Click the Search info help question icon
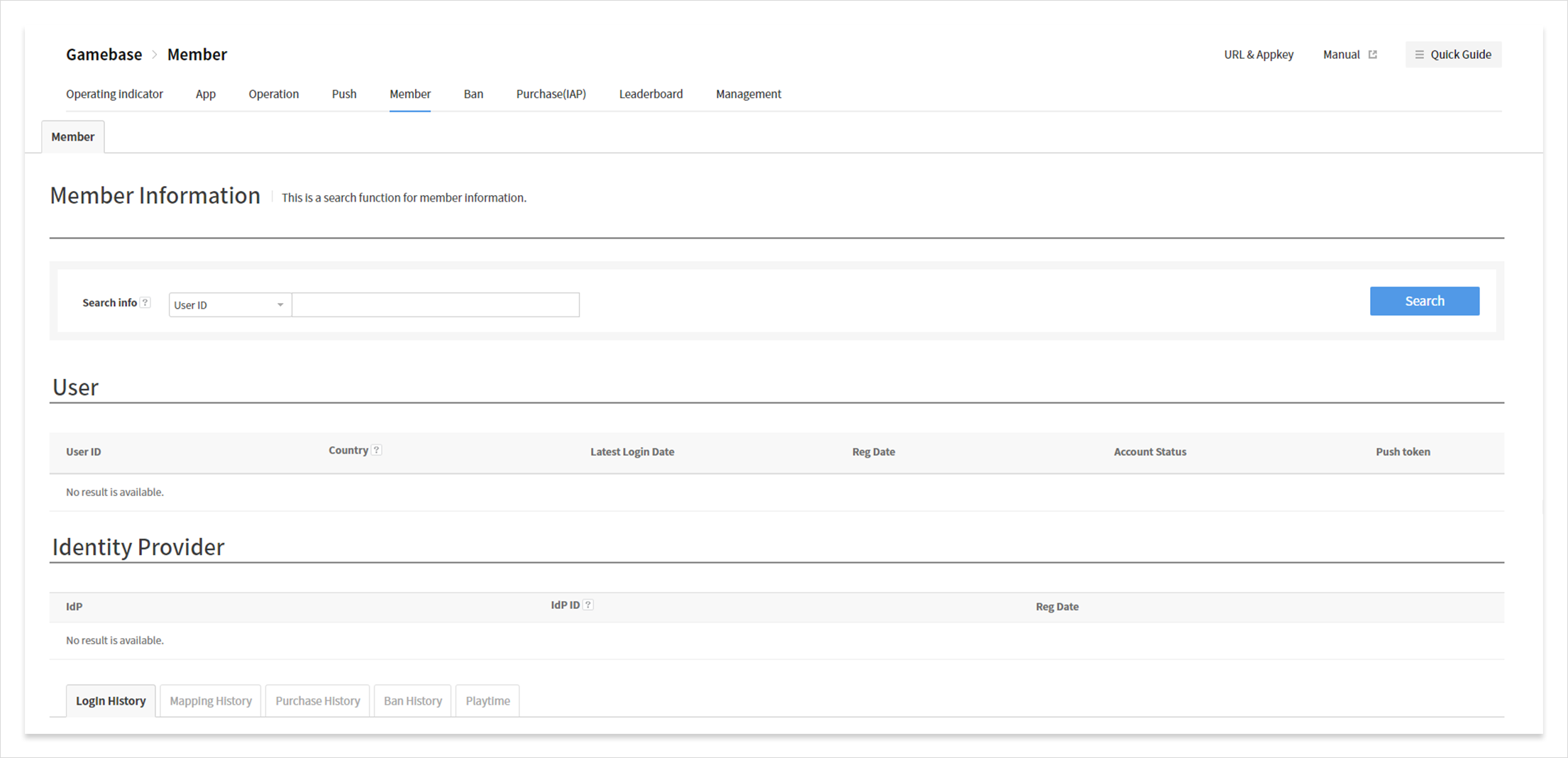Screen dimensions: 1568x758 [x=145, y=302]
